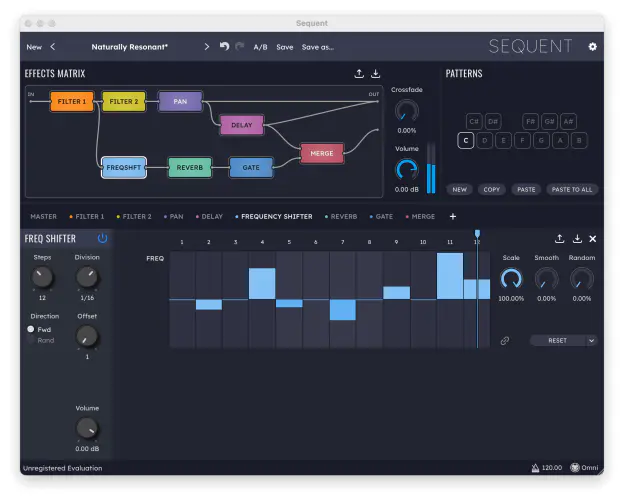Click the NEW pattern button
The image size is (624, 500).
(460, 189)
